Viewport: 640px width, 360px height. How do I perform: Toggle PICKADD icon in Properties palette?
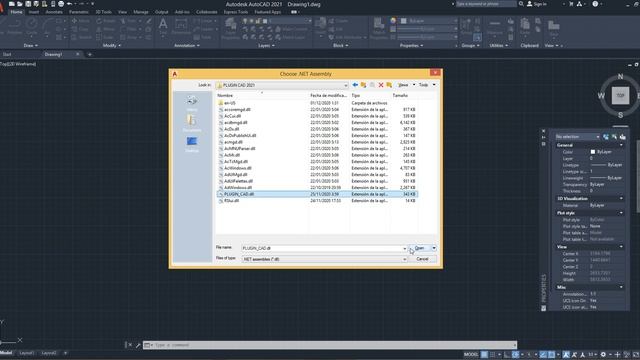pos(606,137)
